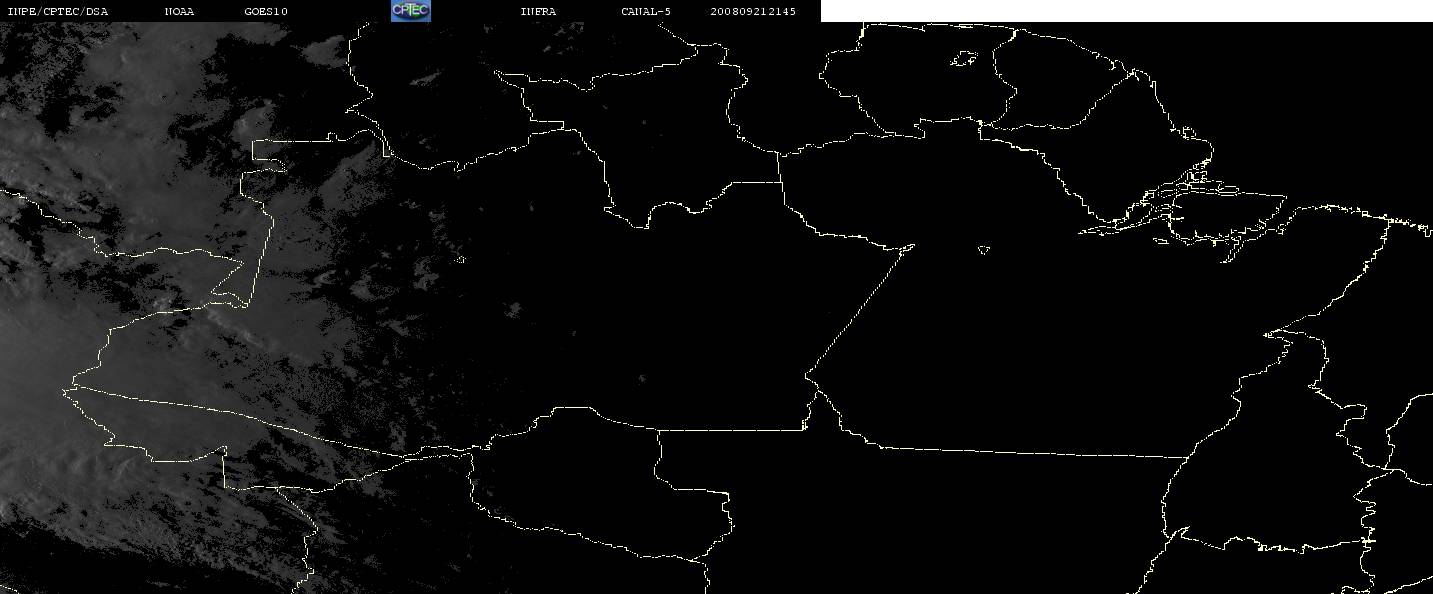This screenshot has width=1433, height=594.
Task: Click the INFRA channel type label
Action: click(x=538, y=11)
